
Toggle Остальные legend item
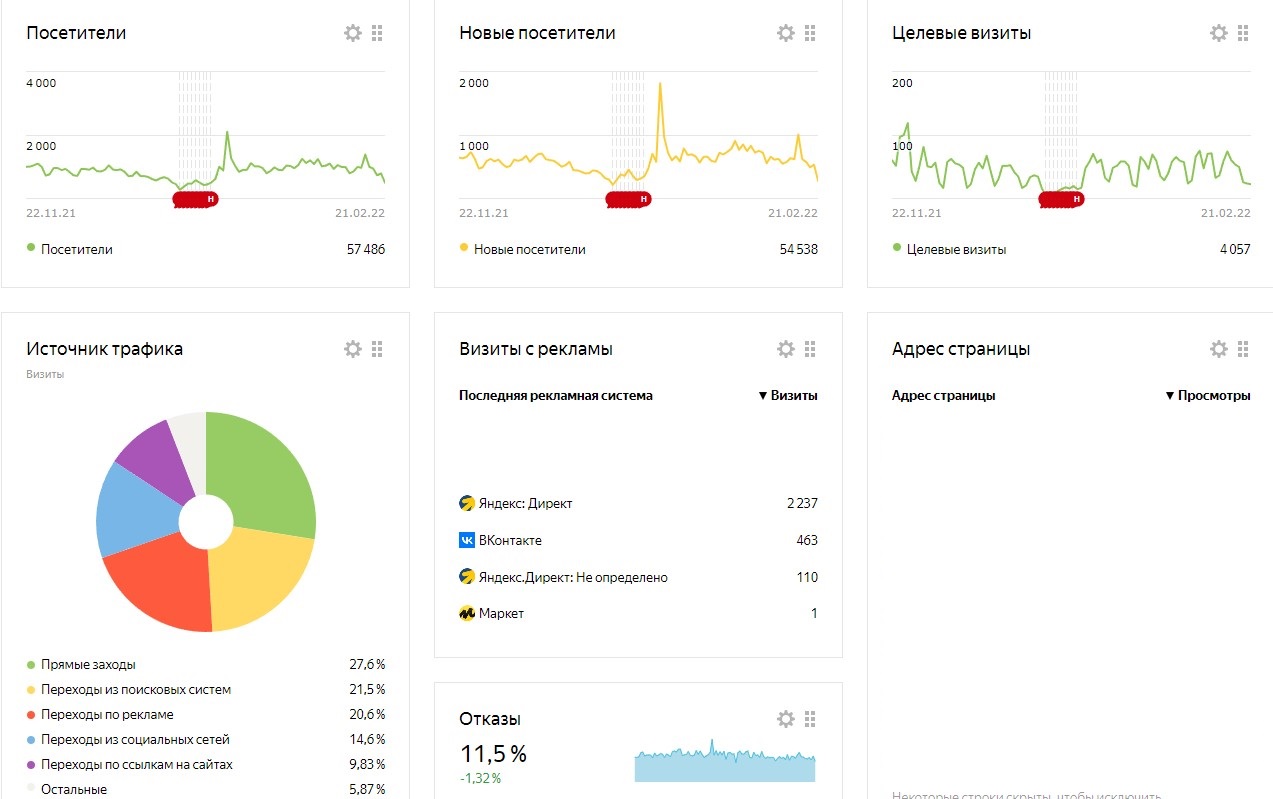click(67, 789)
